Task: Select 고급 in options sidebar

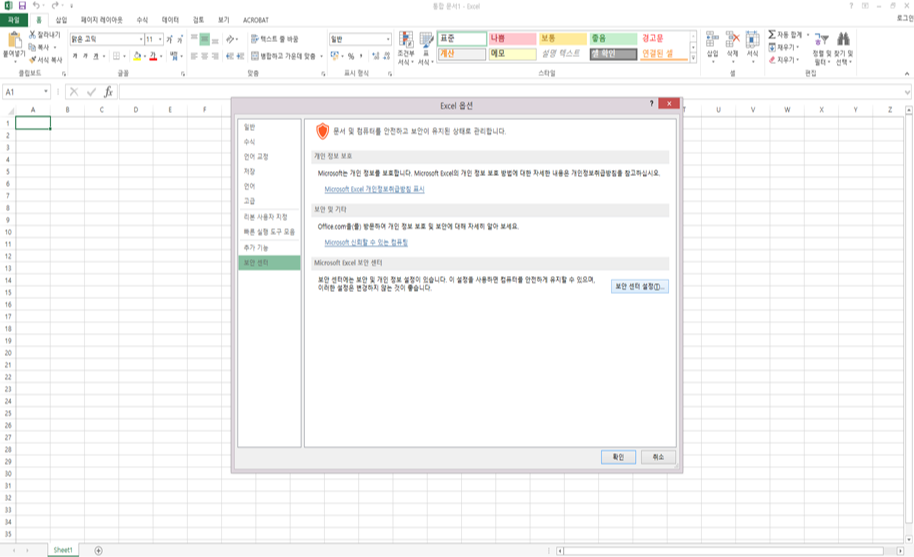Action: pyautogui.click(x=269, y=201)
